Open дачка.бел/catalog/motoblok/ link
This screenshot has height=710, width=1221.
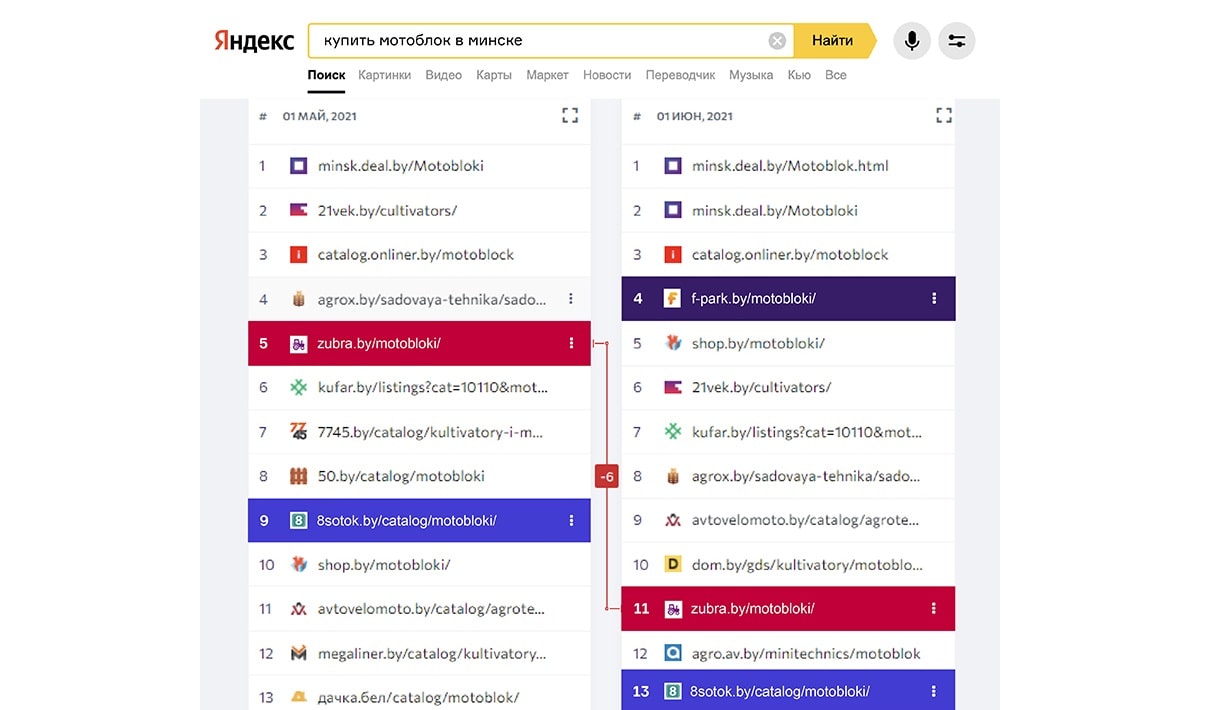418,697
